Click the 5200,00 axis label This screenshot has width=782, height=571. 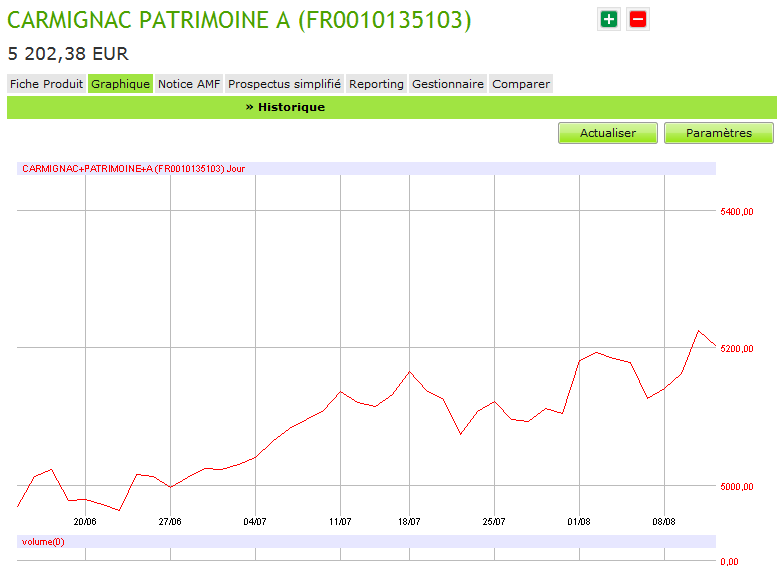pos(737,349)
